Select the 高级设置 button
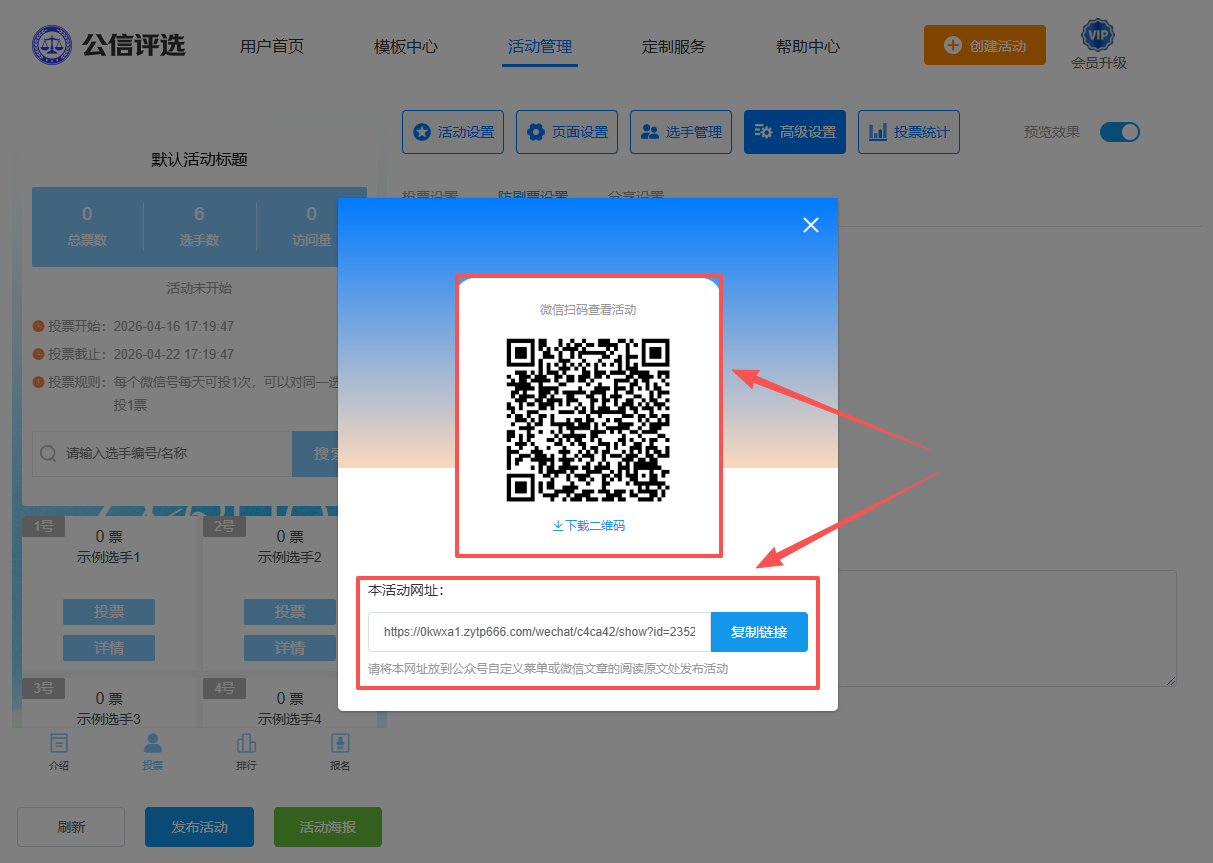The image size is (1213, 863). (x=795, y=132)
